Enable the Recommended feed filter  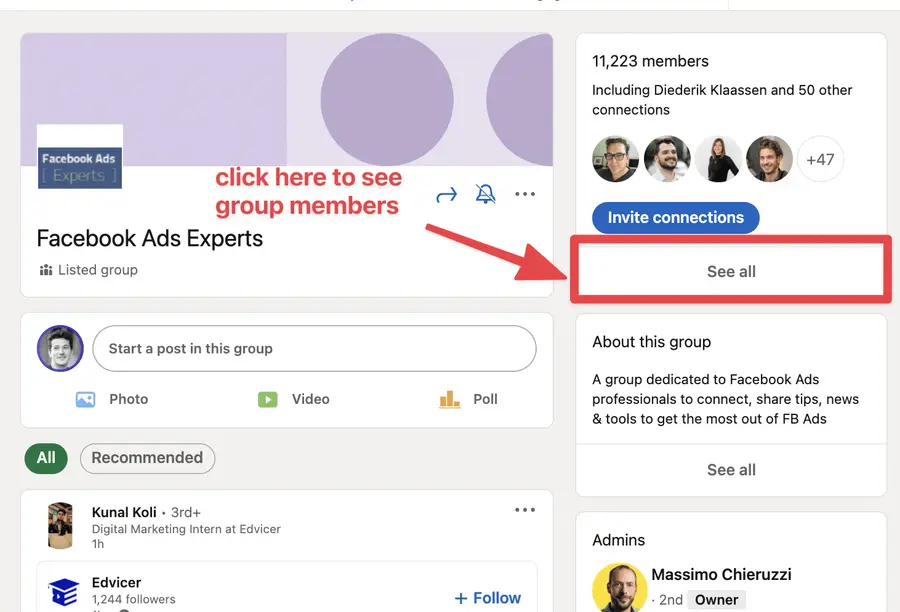(x=147, y=458)
